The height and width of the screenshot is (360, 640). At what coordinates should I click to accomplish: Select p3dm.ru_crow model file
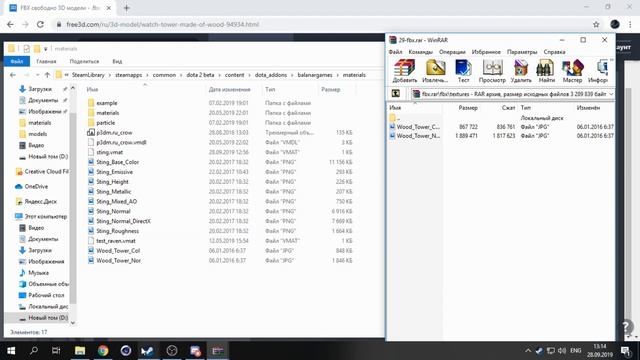pos(114,133)
